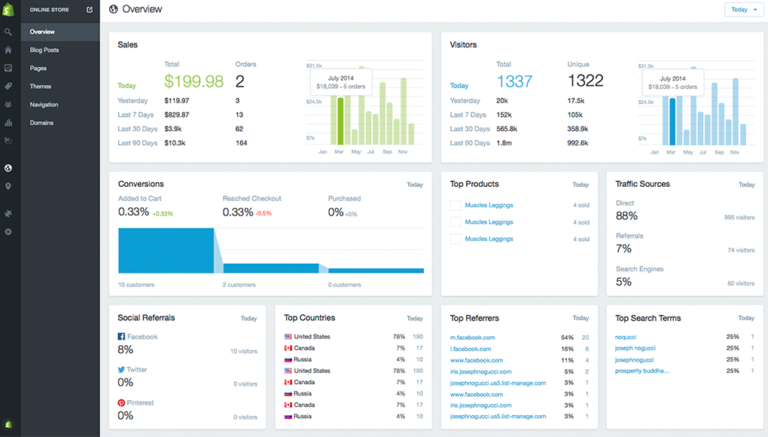Go to the Navigation menu item
This screenshot has width=768, height=437.
coord(44,104)
